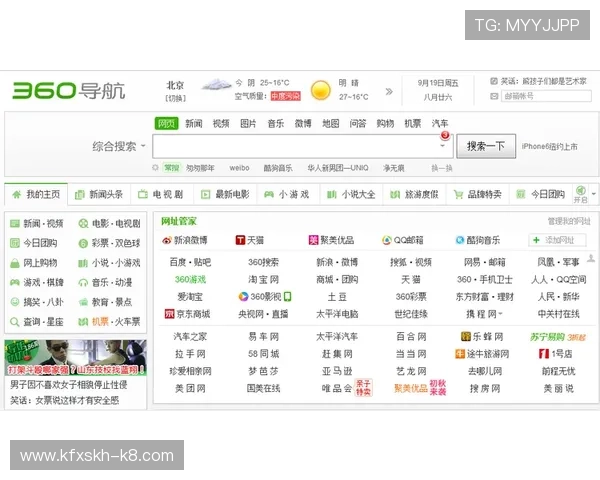Open the 新浪微博 icon shortcut
This screenshot has height=480, width=600.
pos(167,240)
